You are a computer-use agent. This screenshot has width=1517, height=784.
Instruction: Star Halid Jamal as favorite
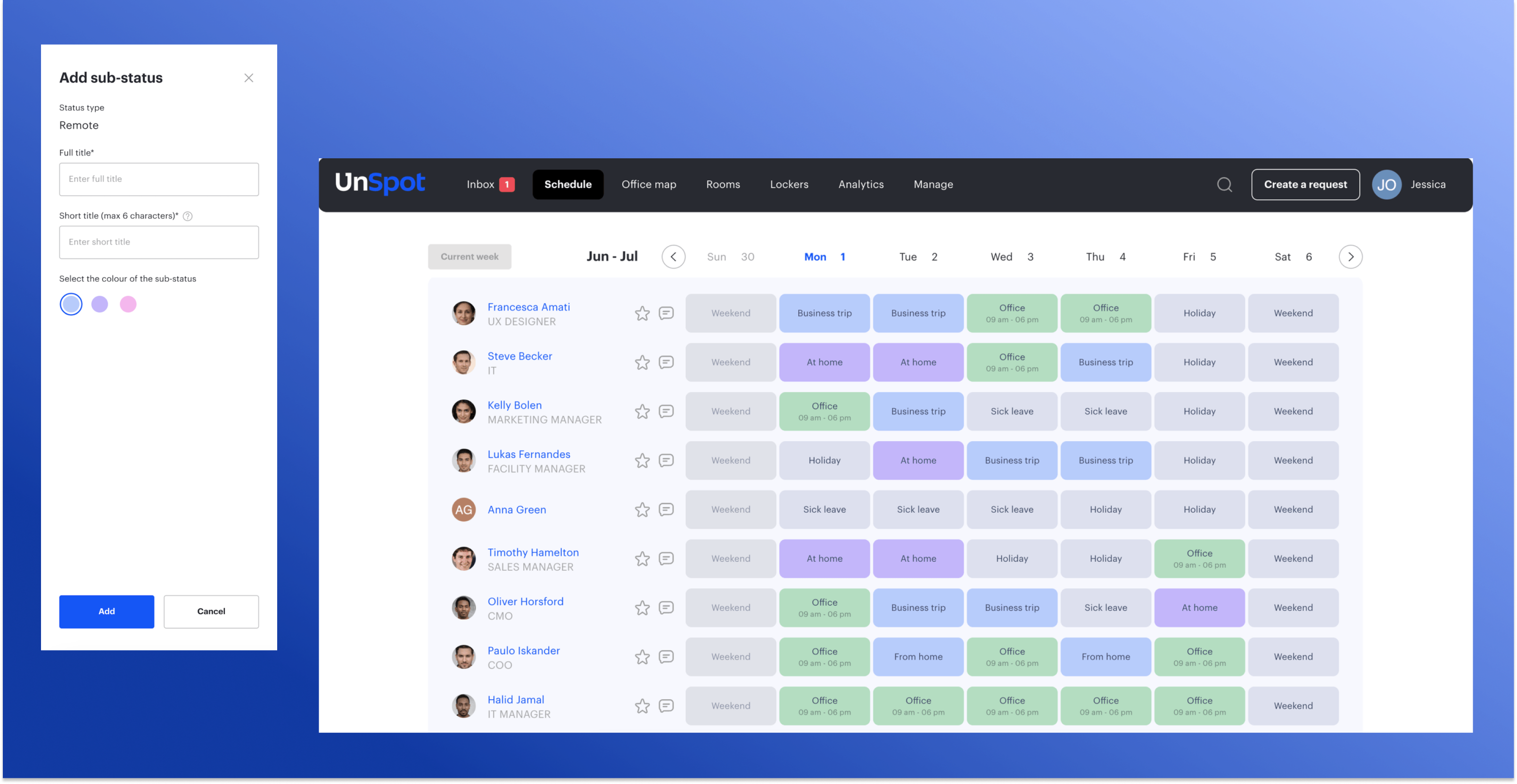(642, 706)
